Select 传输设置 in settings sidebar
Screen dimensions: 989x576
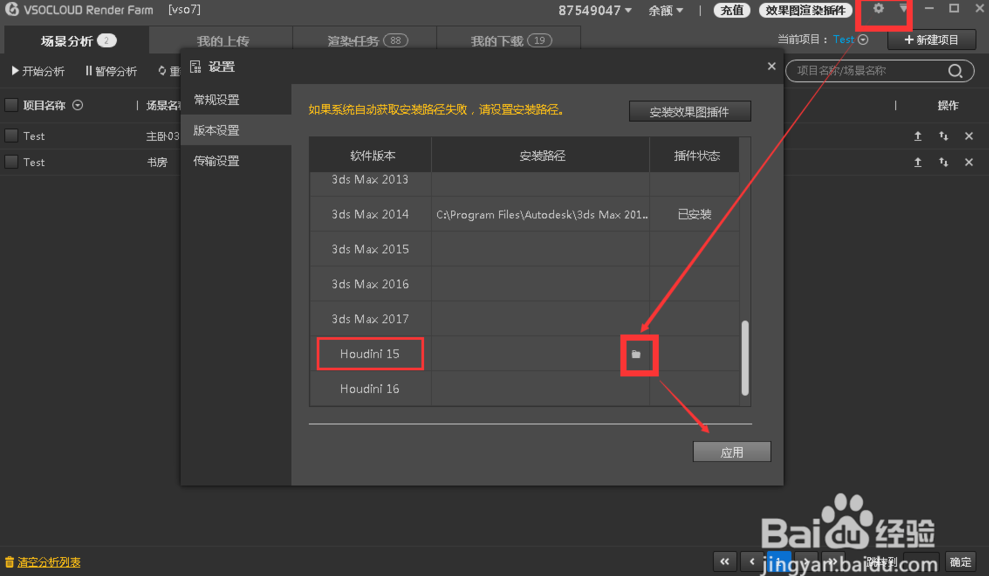tap(236, 161)
